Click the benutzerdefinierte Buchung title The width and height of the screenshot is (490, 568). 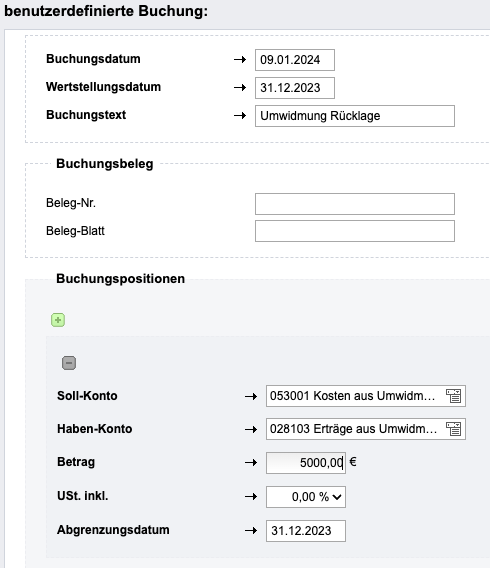(106, 11)
